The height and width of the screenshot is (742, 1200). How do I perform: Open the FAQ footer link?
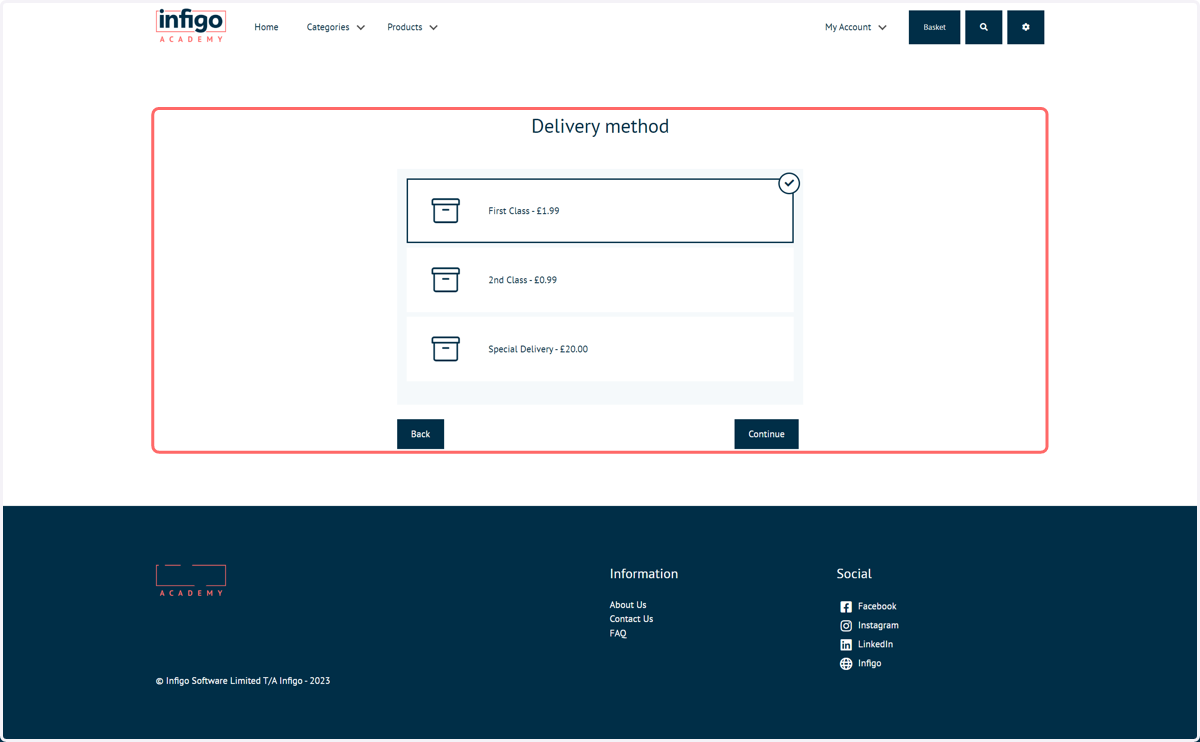pyautogui.click(x=618, y=633)
